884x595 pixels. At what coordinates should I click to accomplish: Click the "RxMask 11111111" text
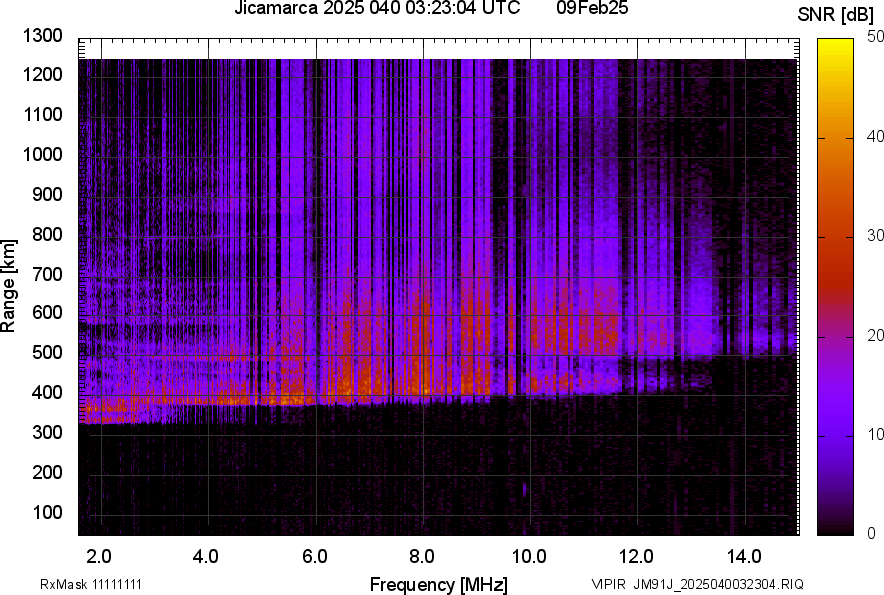pos(90,584)
